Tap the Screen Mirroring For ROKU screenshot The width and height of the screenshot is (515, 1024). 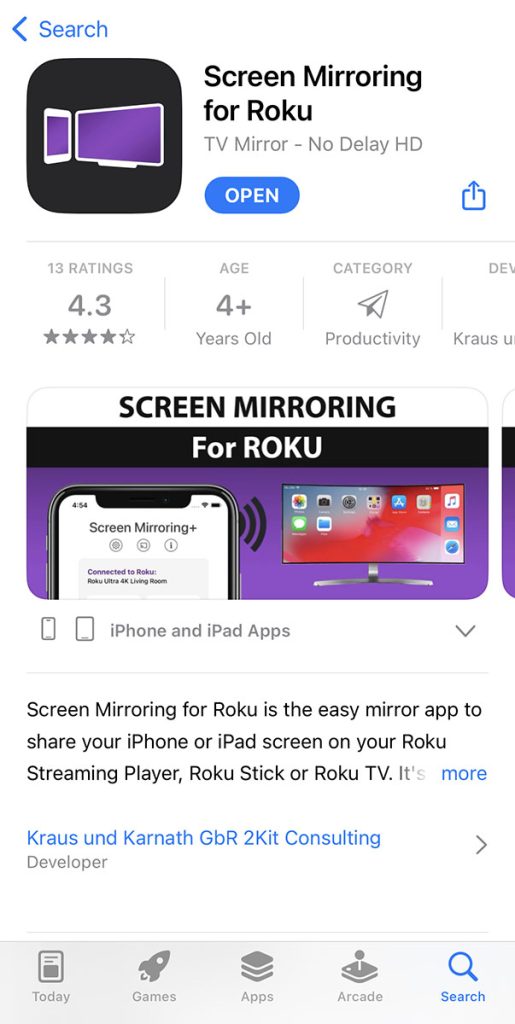pos(257,493)
